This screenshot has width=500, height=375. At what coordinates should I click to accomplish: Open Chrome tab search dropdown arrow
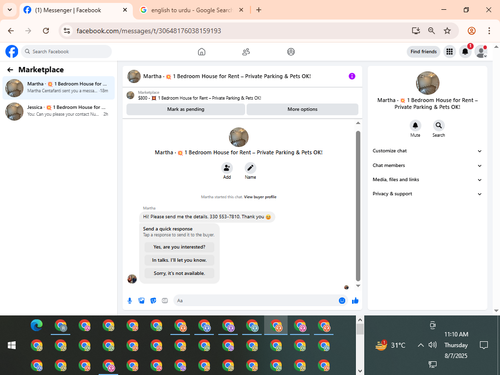[10, 10]
